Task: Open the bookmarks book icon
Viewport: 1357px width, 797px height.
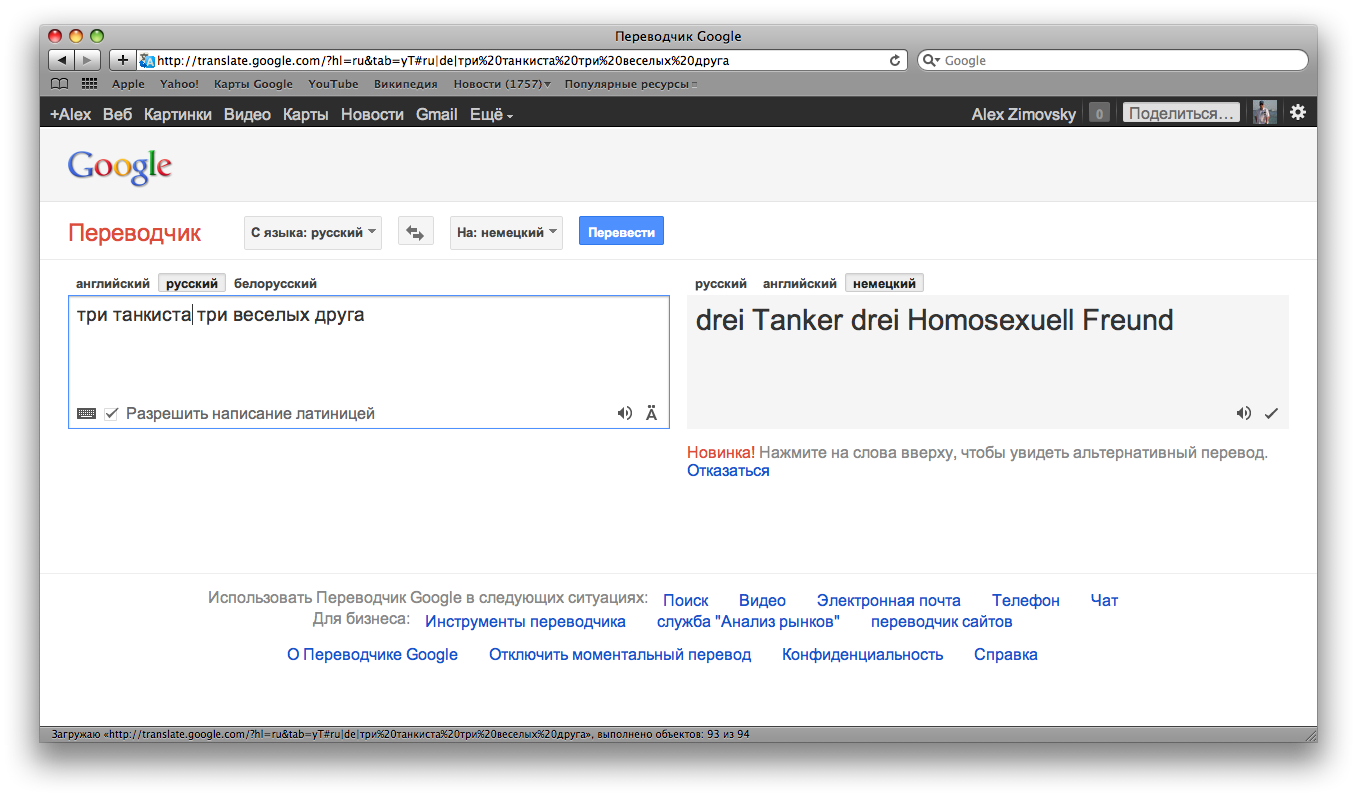Action: click(60, 84)
